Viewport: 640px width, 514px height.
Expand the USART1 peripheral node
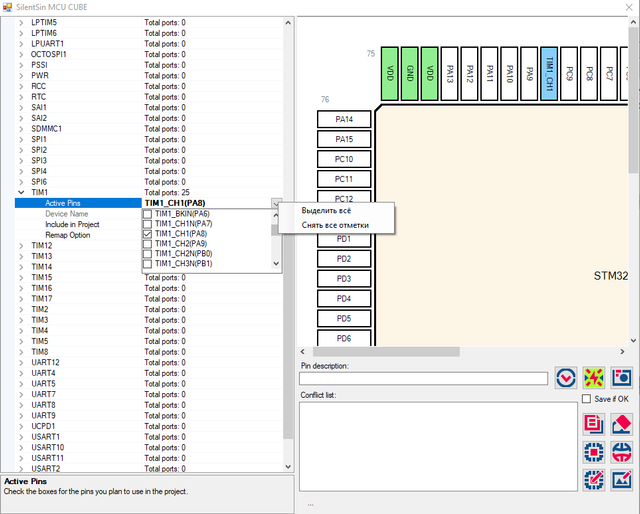tap(21, 437)
